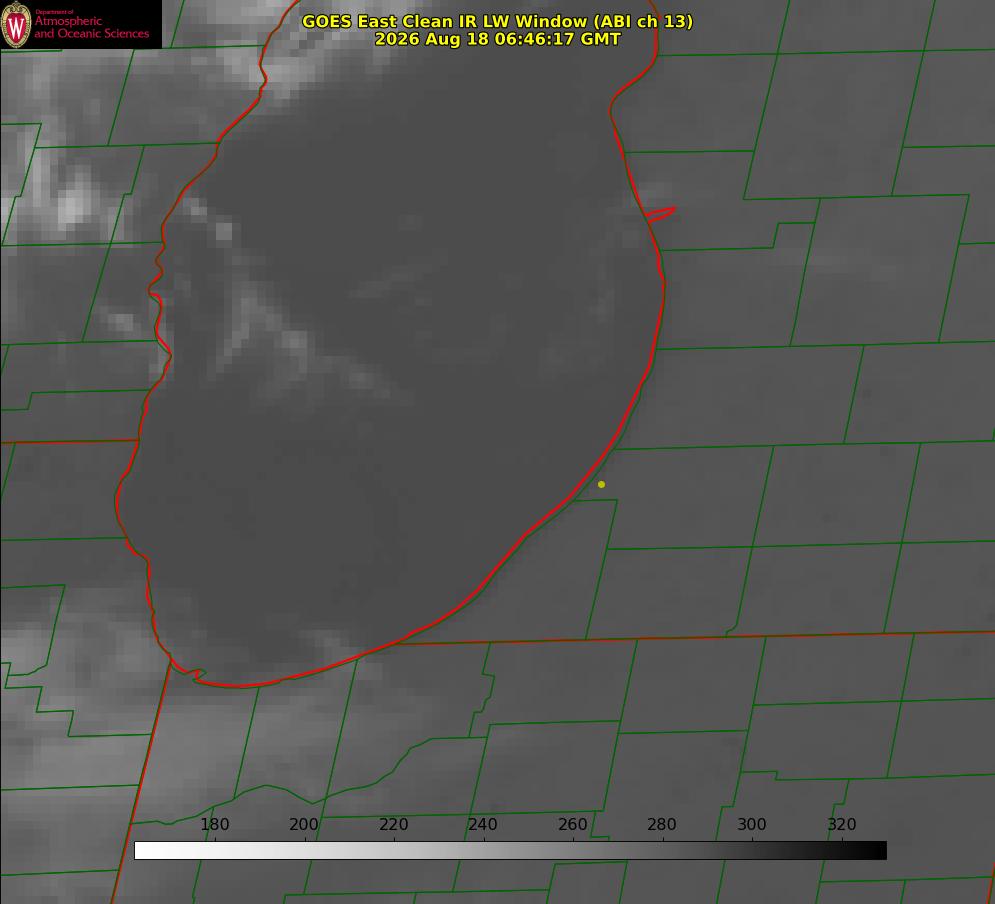Viewport: 995px width, 904px height.
Task: Click the 240 tick label on the colorbar
Action: (483, 824)
